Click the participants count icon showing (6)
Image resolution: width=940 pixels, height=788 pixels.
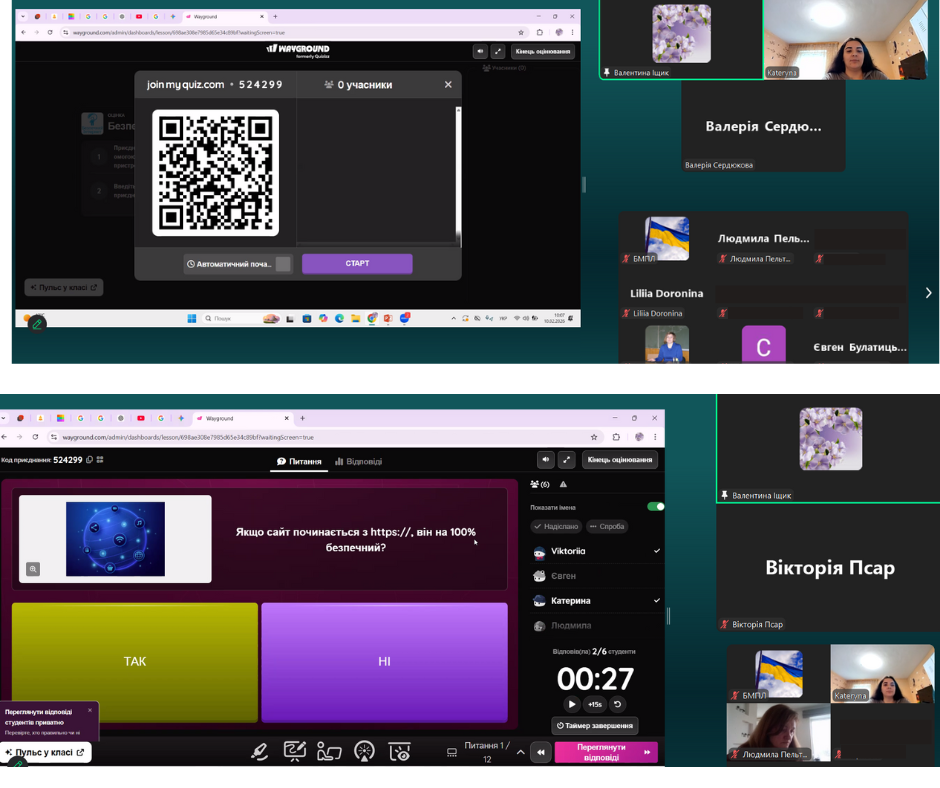tap(540, 484)
